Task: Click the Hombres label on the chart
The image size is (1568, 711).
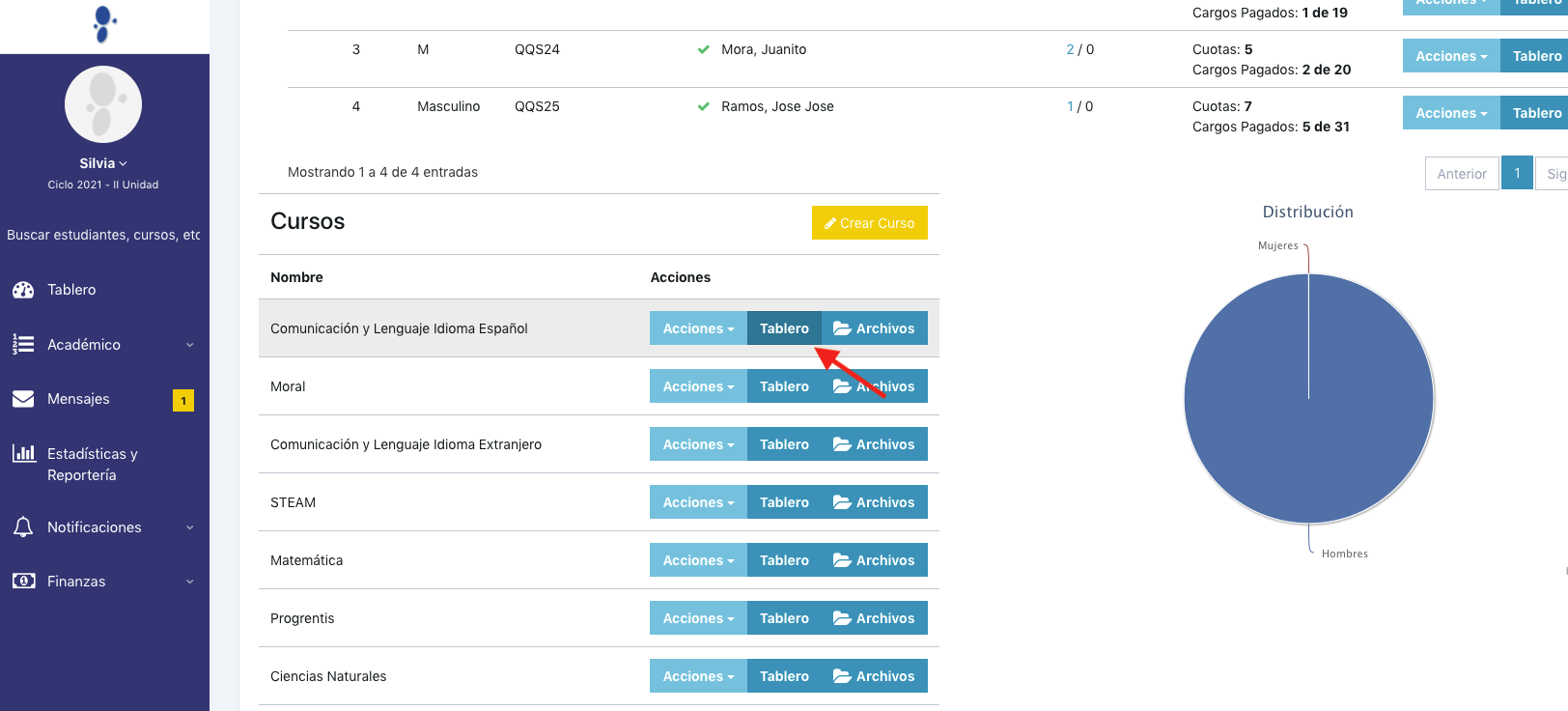Action: click(x=1344, y=554)
